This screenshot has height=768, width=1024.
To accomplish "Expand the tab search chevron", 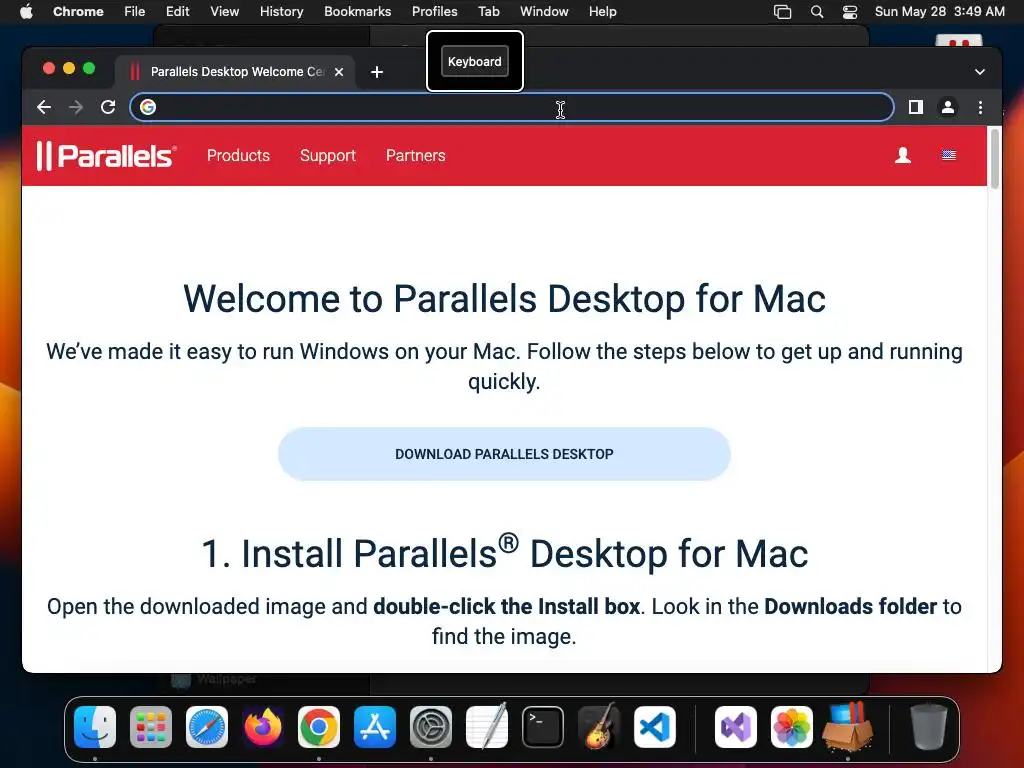I will click(980, 72).
